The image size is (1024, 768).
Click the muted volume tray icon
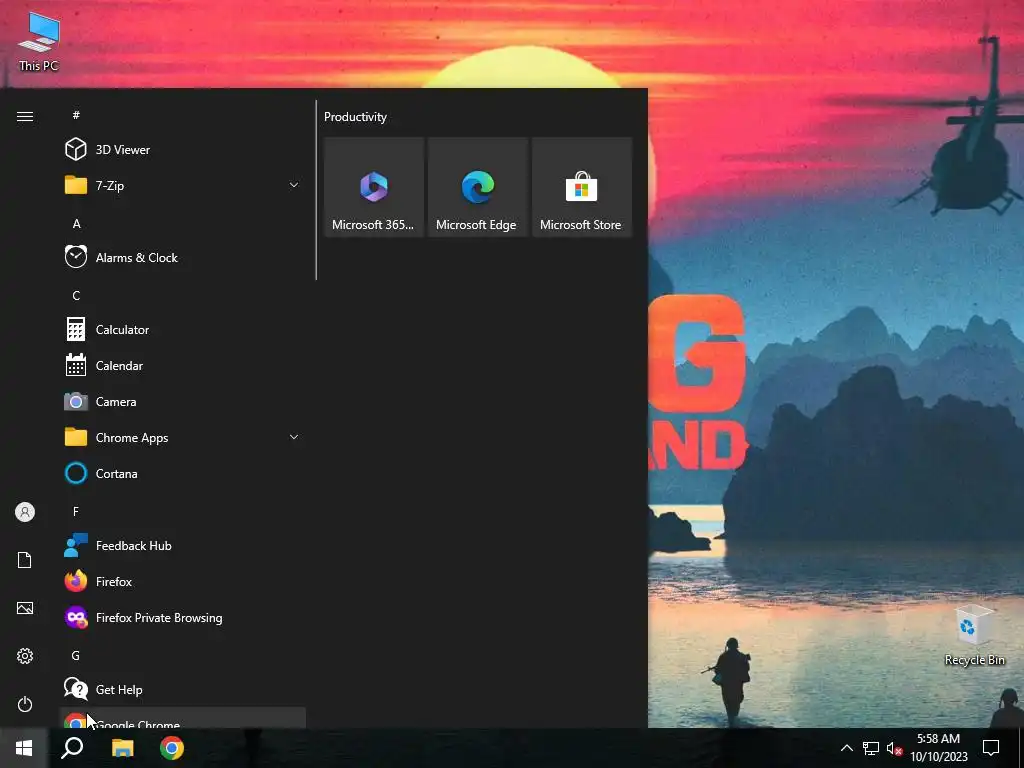coord(894,748)
